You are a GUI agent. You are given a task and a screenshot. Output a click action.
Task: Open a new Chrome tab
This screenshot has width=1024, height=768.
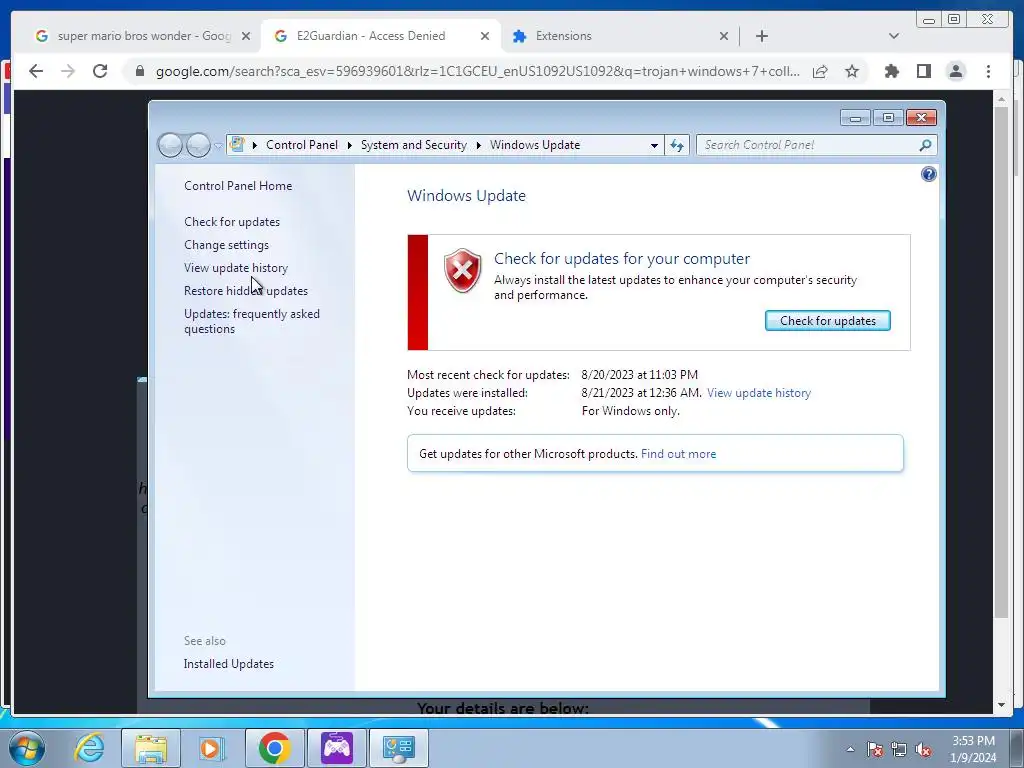tap(761, 36)
